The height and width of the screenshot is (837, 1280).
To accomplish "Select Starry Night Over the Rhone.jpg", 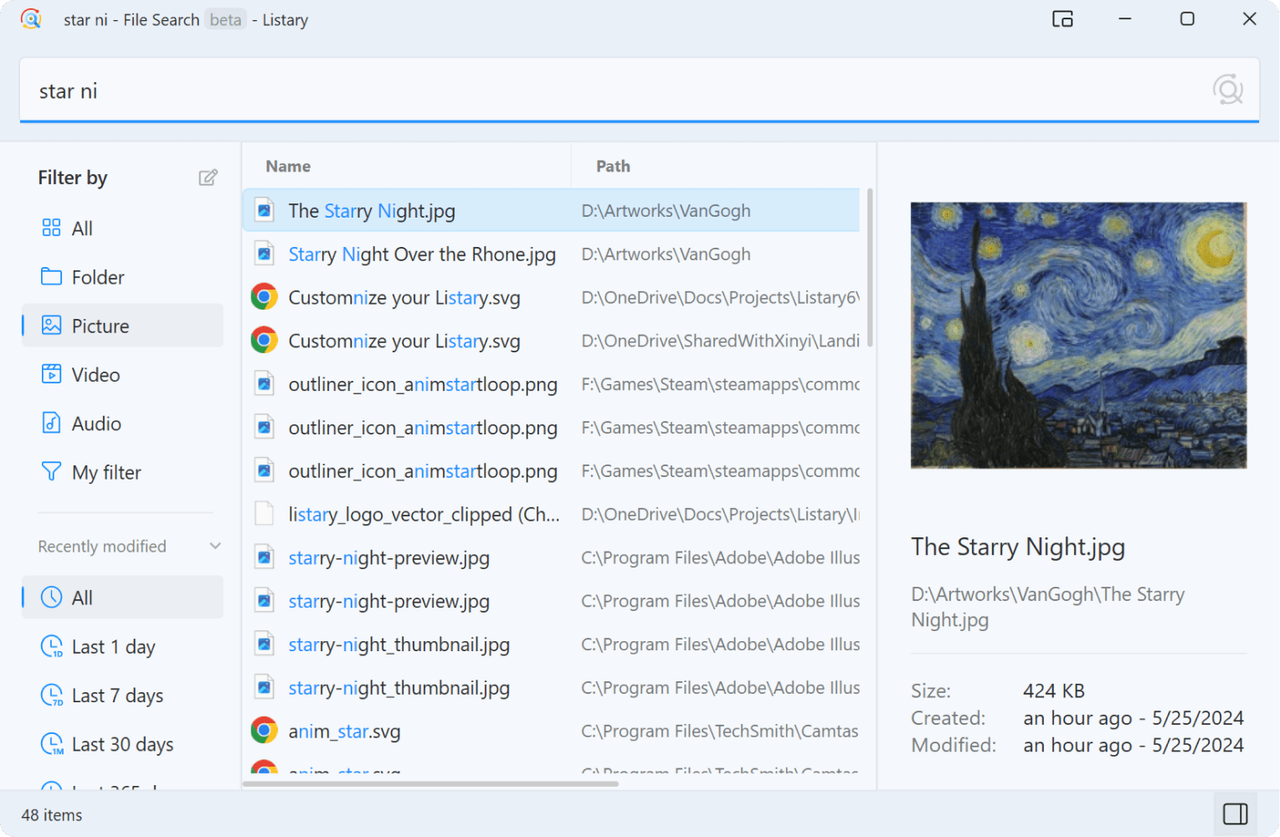I will [551, 254].
